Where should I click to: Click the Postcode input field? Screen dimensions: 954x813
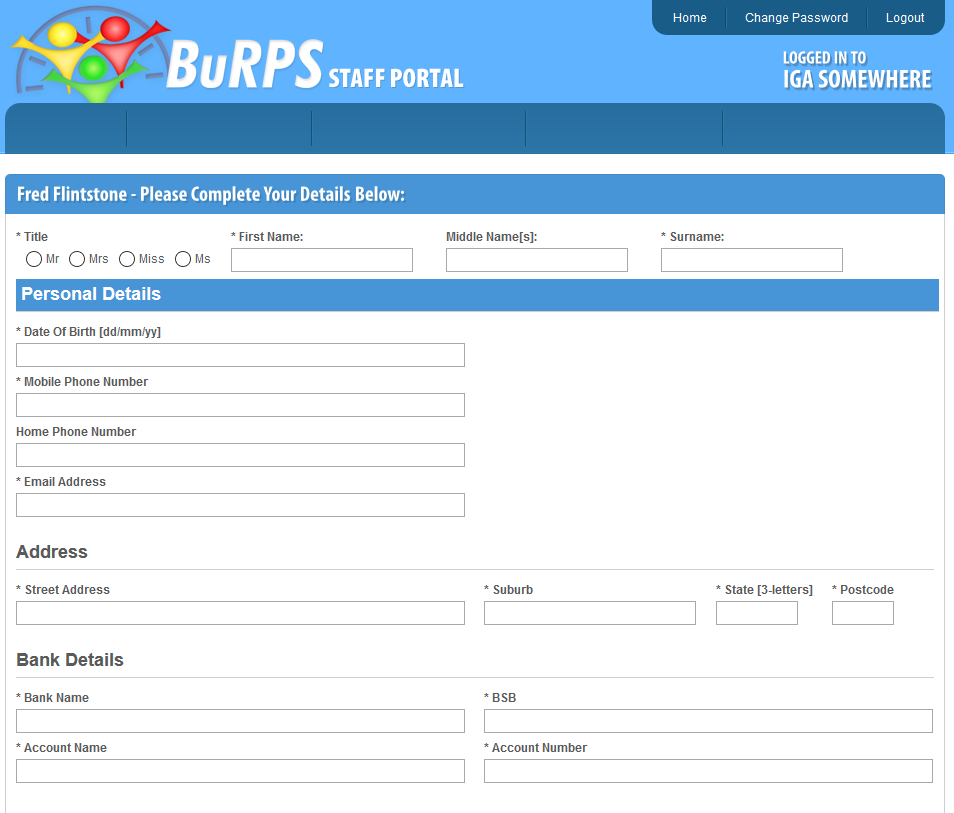(862, 613)
